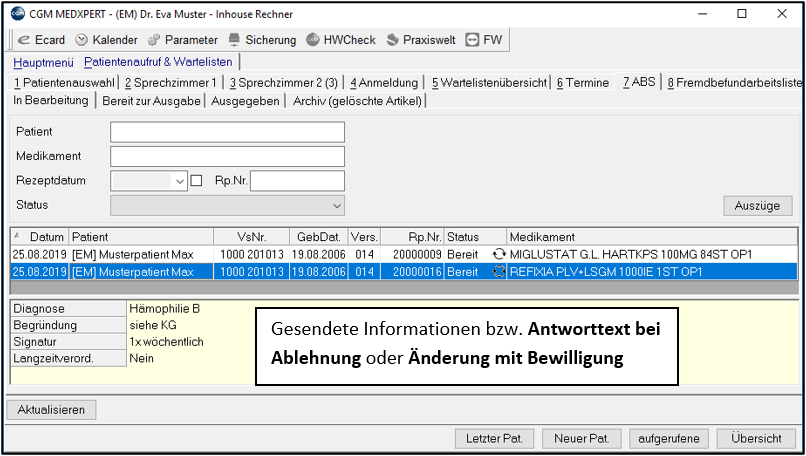Maximize the CGM MEDXPERT window
This screenshot has width=806, height=456.
point(742,14)
